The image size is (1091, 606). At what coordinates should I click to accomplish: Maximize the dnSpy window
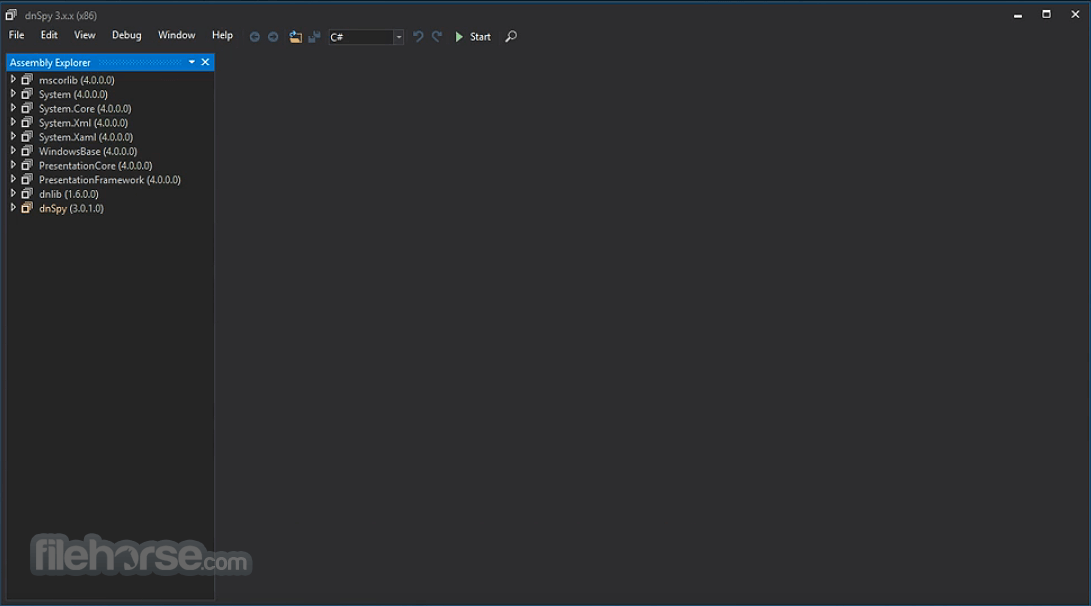pyautogui.click(x=1046, y=15)
